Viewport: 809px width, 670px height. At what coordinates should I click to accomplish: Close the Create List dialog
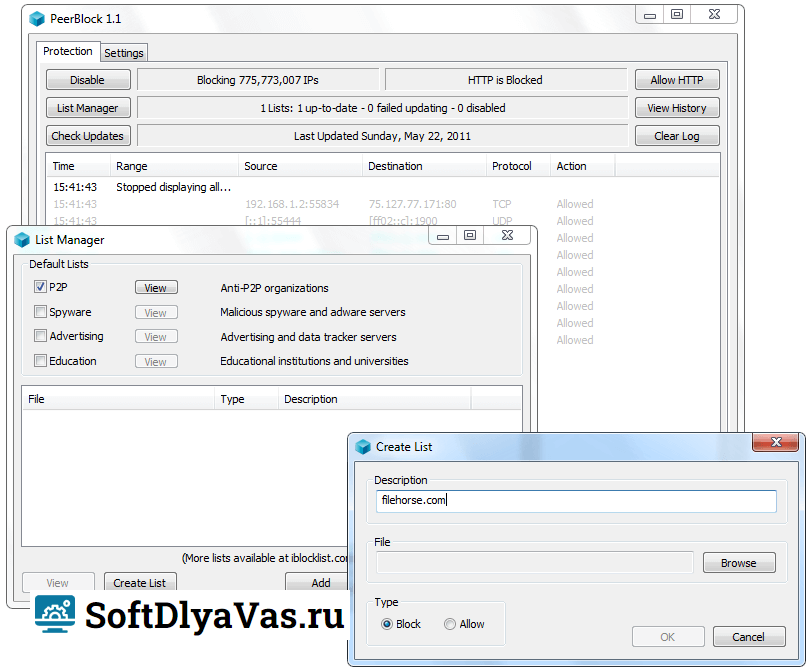coord(775,442)
